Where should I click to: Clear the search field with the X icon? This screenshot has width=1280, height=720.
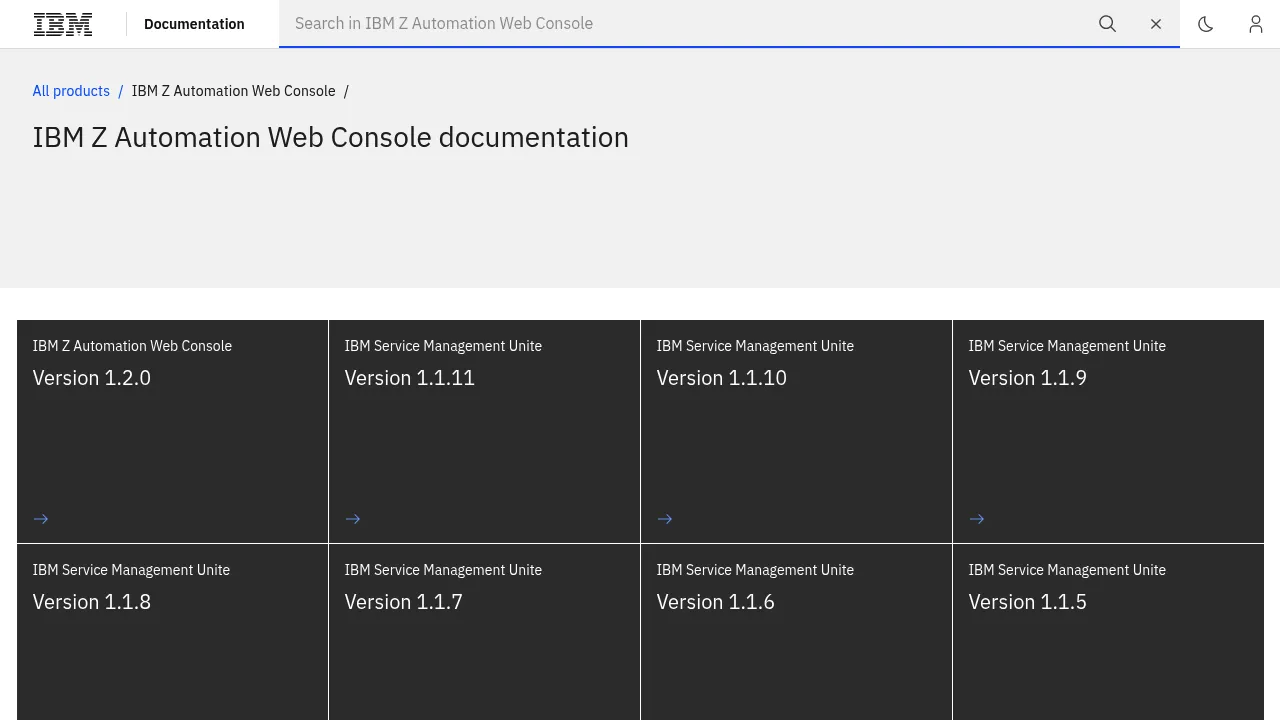coord(1156,24)
